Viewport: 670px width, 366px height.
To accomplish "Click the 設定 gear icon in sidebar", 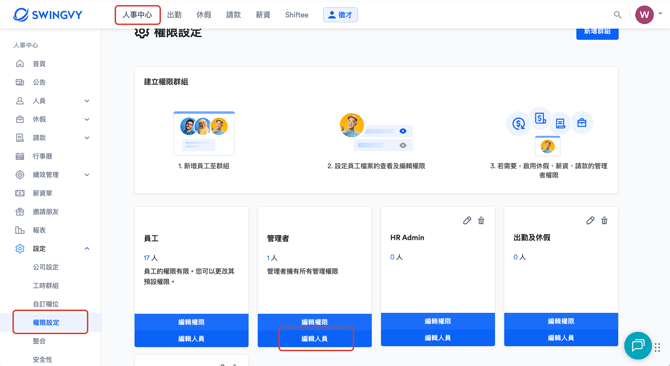I will [x=20, y=249].
